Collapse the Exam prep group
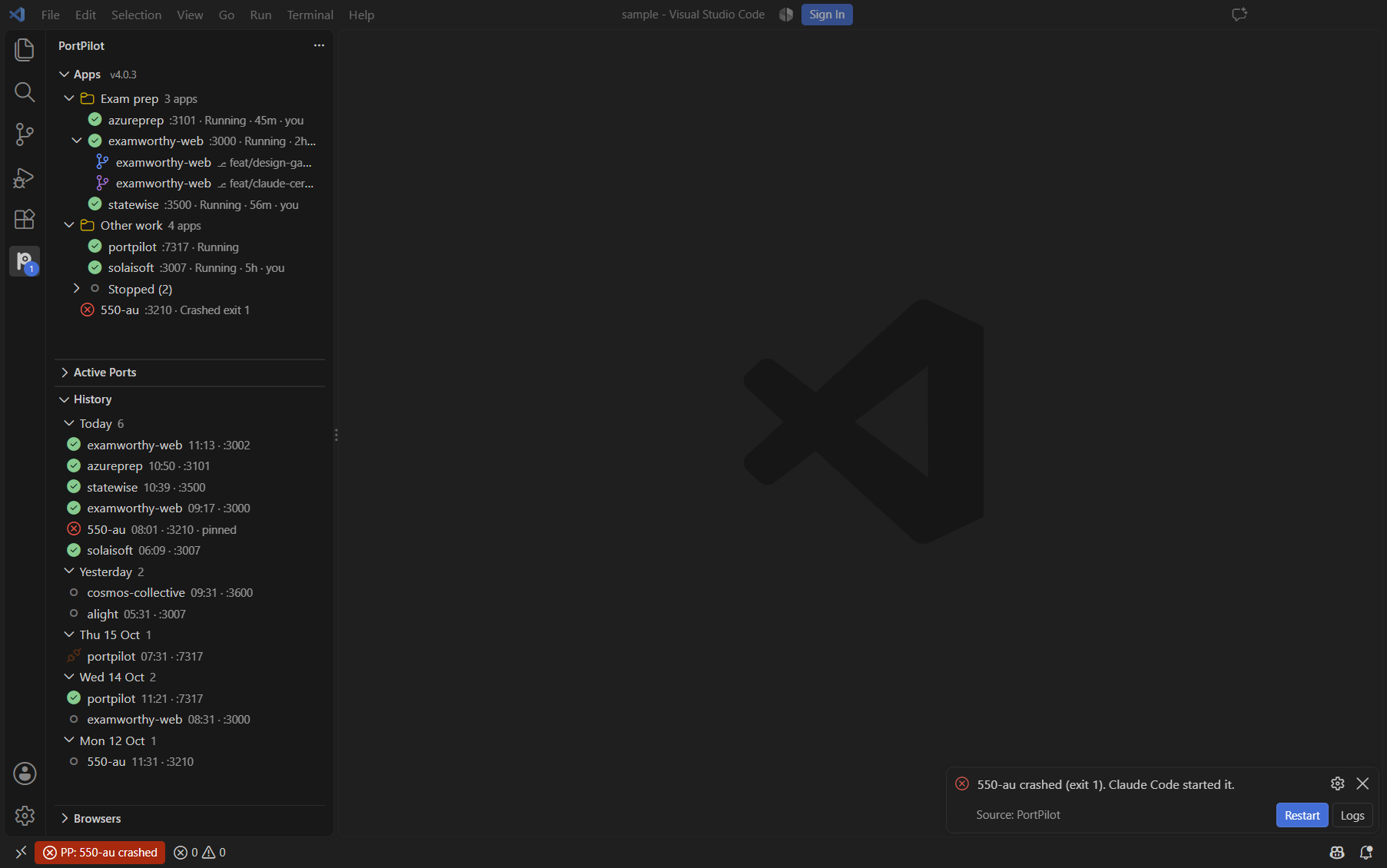Image resolution: width=1387 pixels, height=868 pixels. pyautogui.click(x=69, y=98)
